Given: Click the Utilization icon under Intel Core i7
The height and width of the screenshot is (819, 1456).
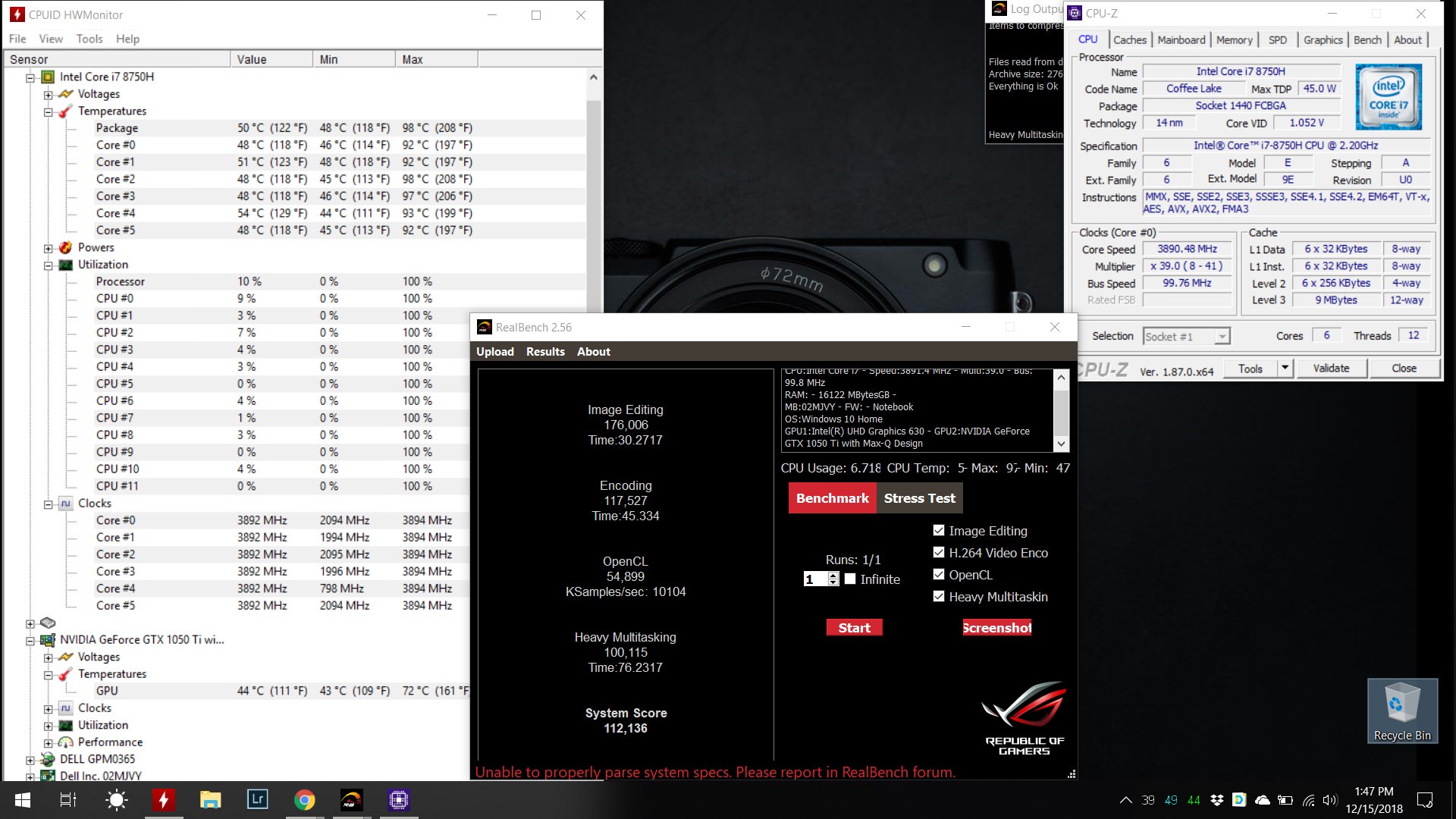Looking at the screenshot, I should point(66,265).
